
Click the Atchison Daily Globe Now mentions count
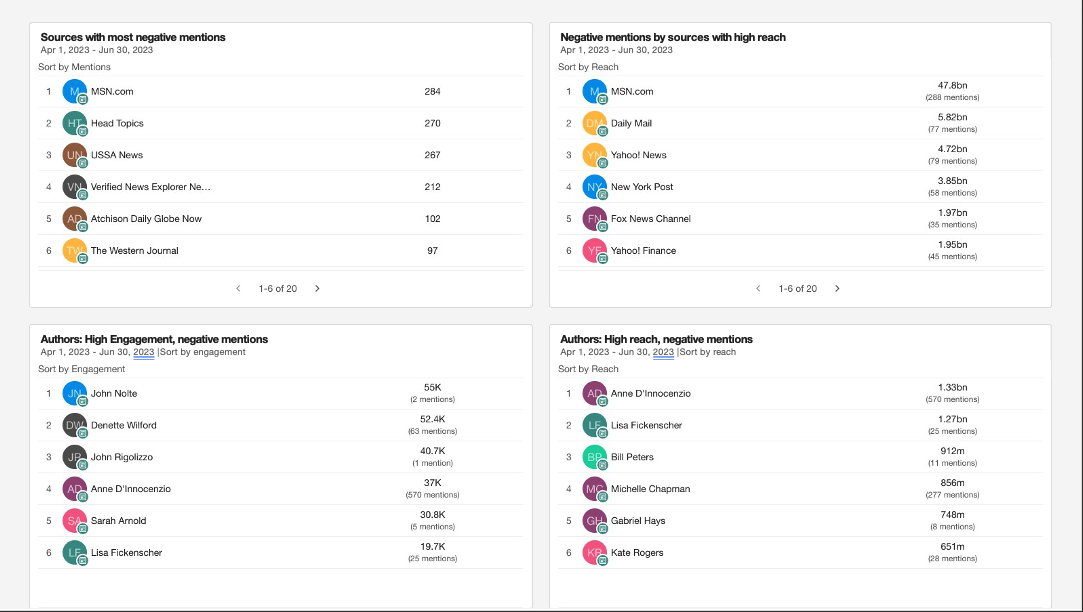432,219
